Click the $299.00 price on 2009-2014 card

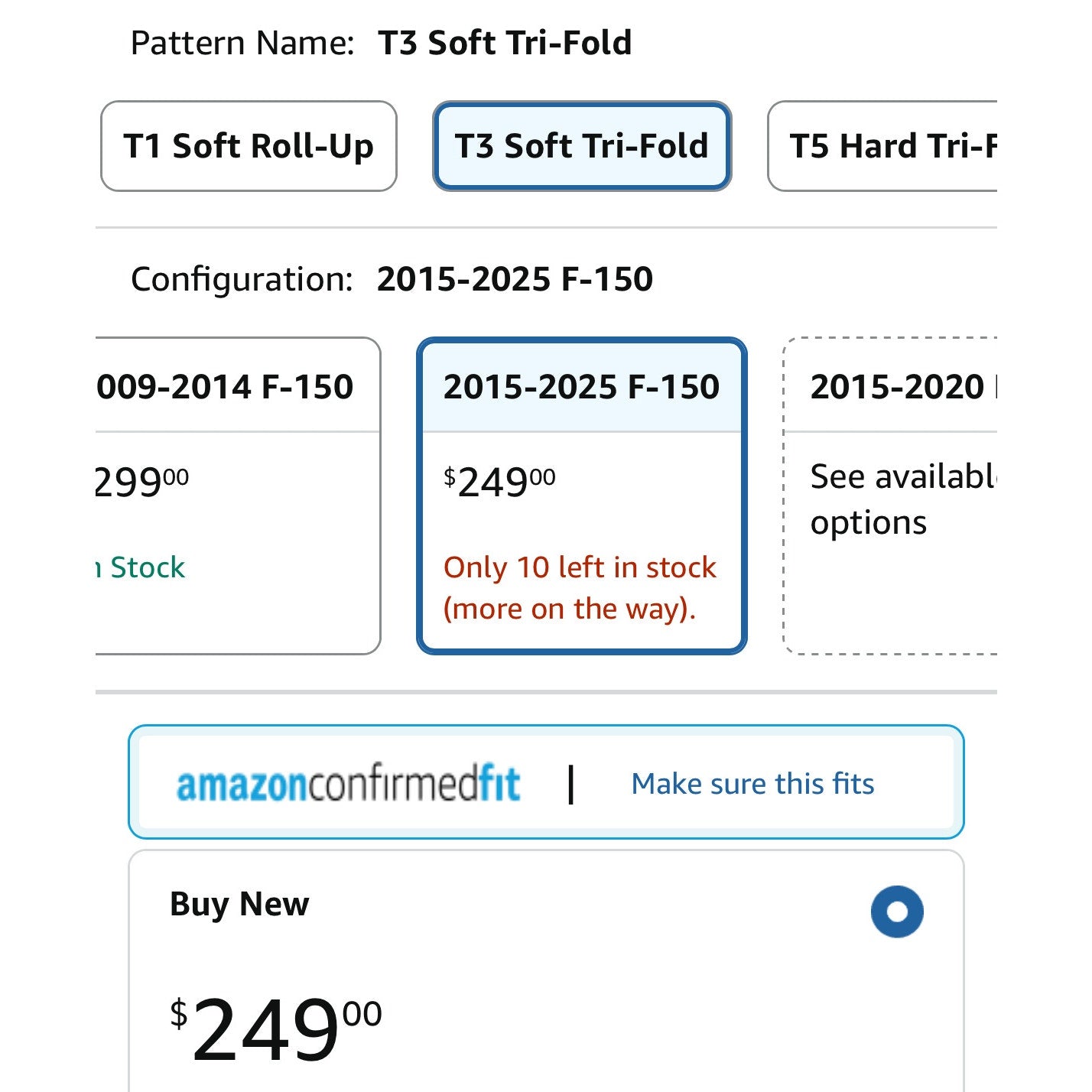tap(142, 482)
